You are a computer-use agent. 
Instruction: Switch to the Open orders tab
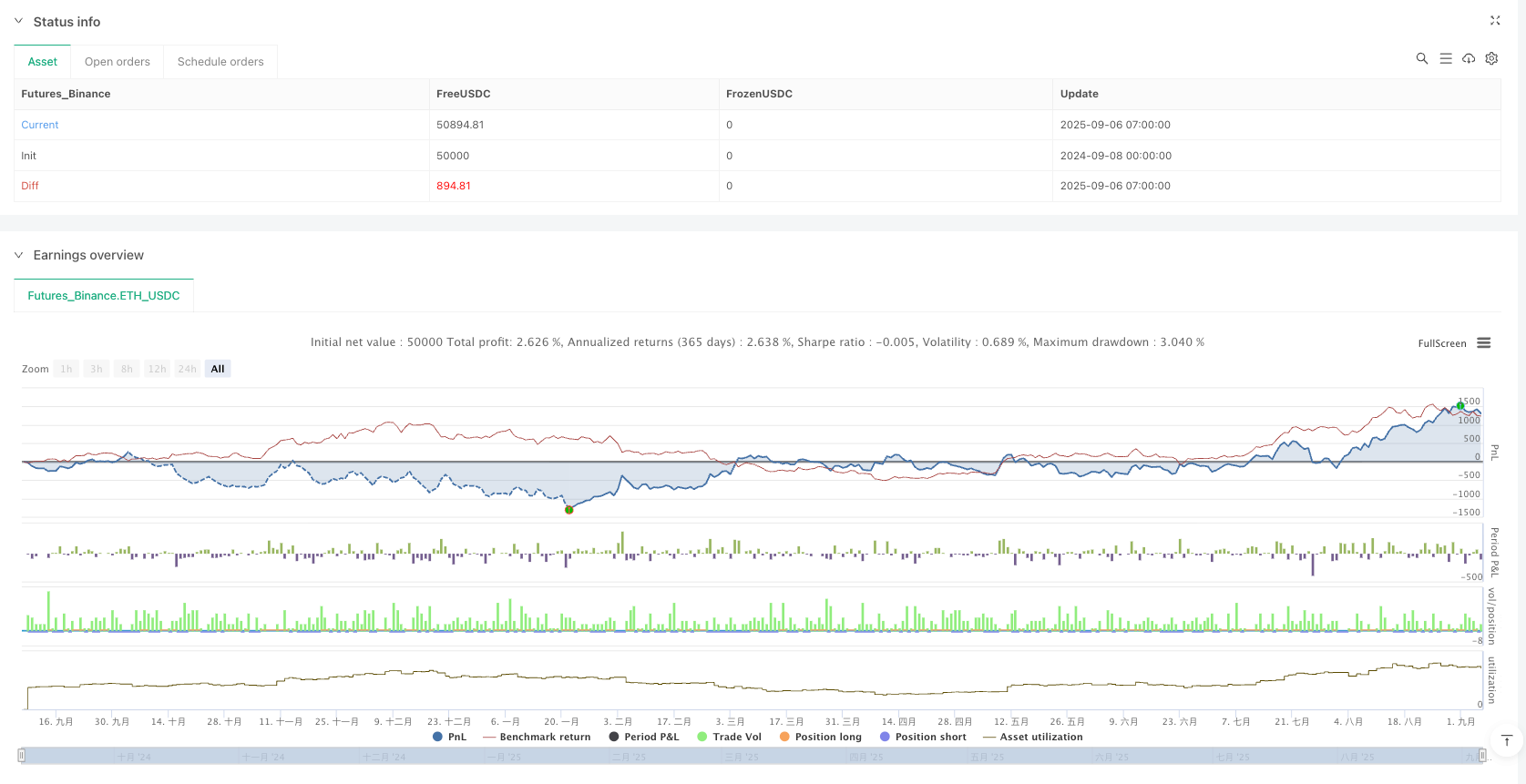click(118, 62)
